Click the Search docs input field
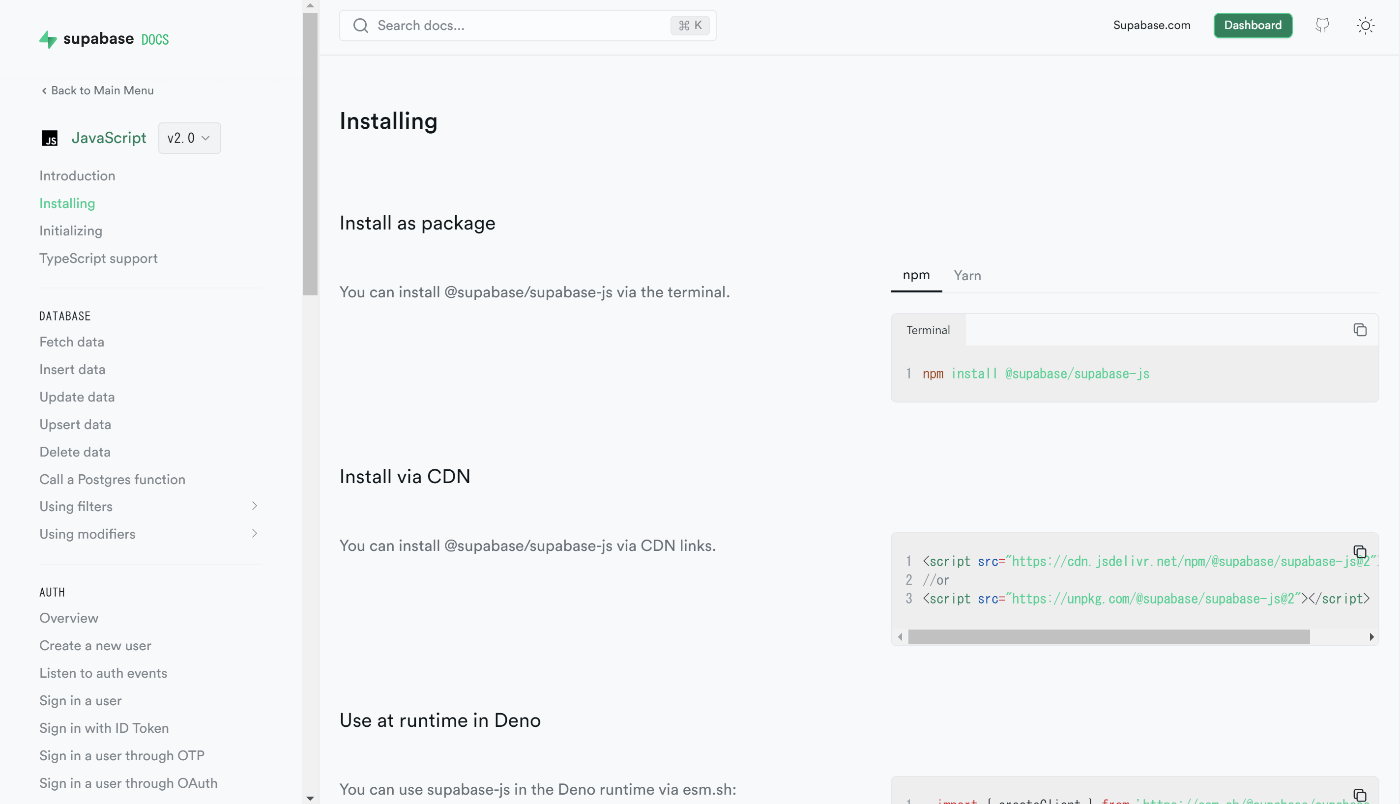The width and height of the screenshot is (1400, 804). [528, 26]
